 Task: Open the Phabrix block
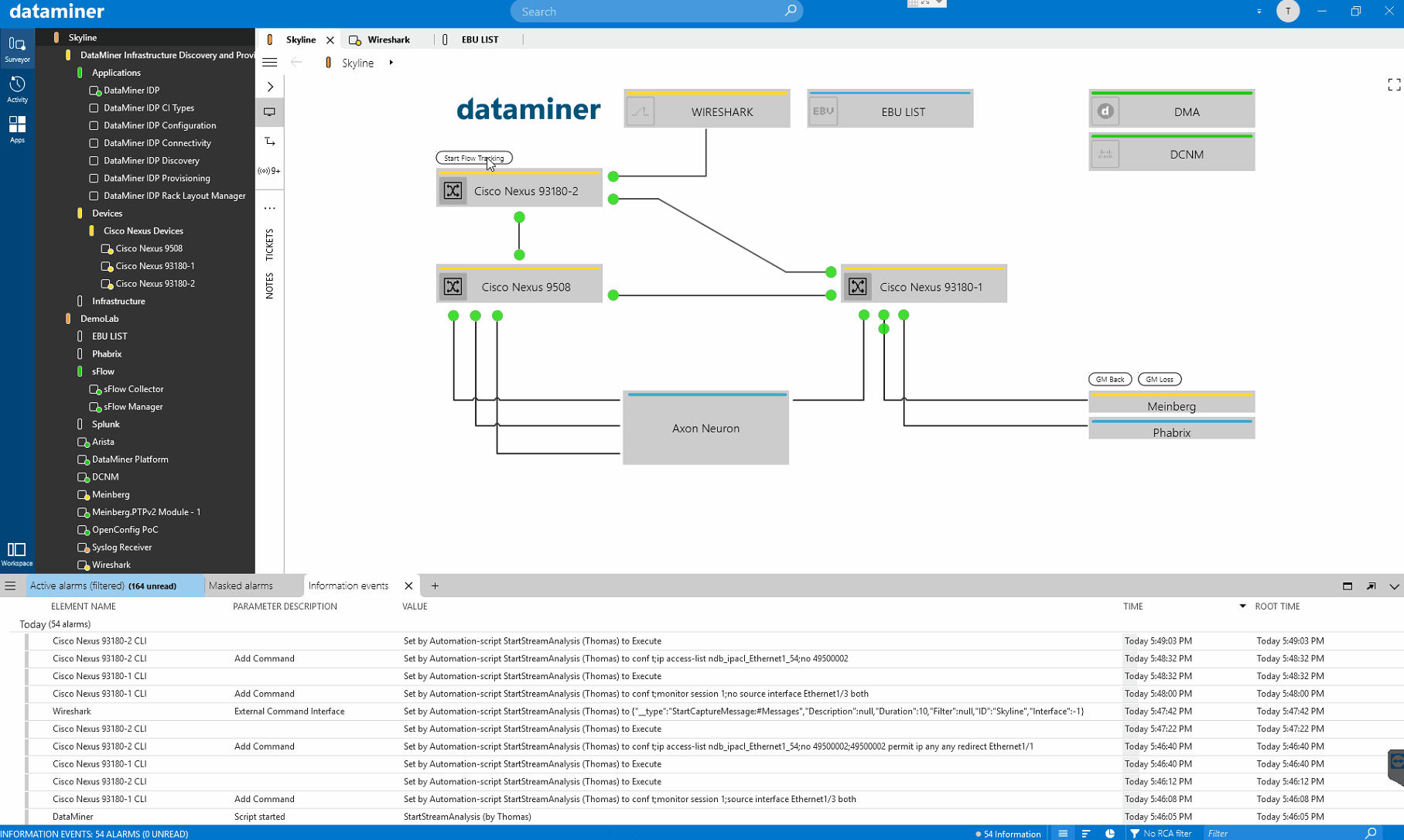pos(1172,429)
